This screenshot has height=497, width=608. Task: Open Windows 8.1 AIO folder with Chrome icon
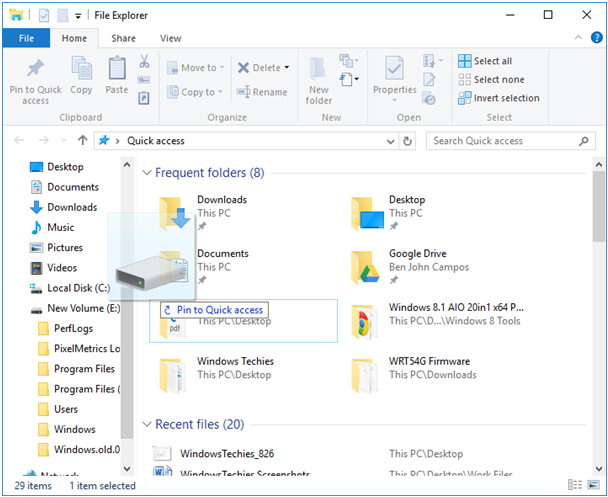(364, 322)
